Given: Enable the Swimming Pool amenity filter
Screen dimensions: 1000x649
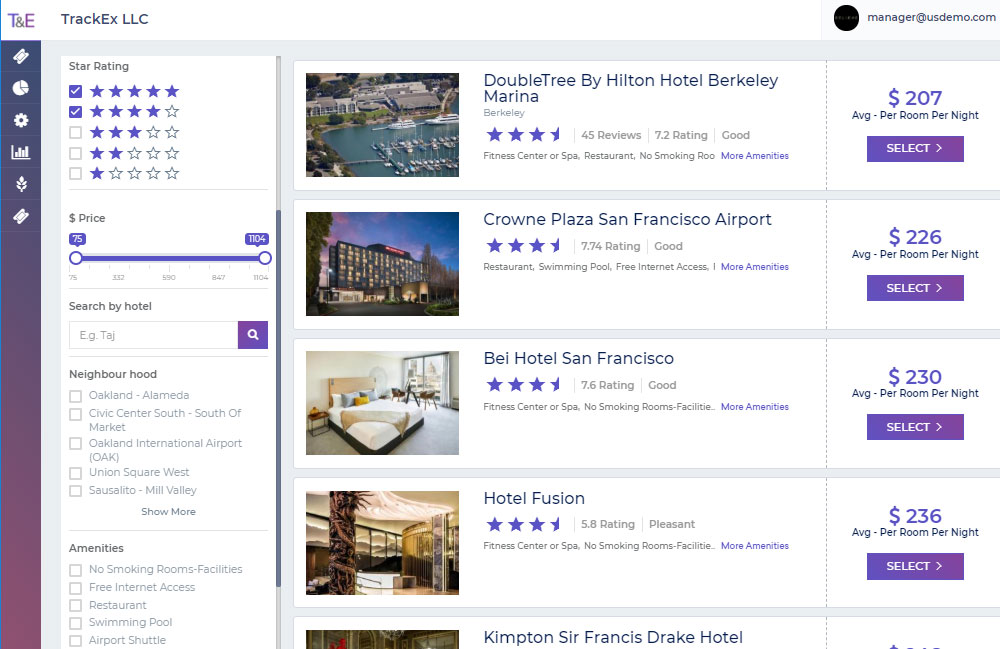Looking at the screenshot, I should pyautogui.click(x=75, y=623).
